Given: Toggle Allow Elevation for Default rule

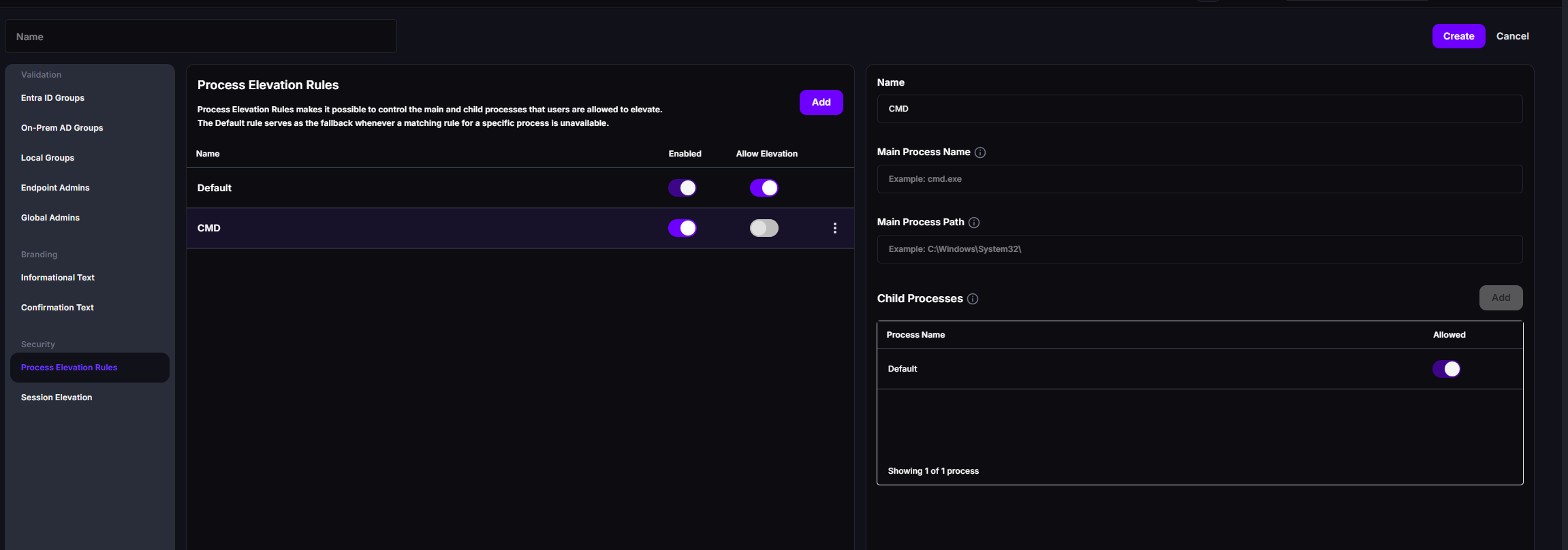Looking at the screenshot, I should coord(764,188).
